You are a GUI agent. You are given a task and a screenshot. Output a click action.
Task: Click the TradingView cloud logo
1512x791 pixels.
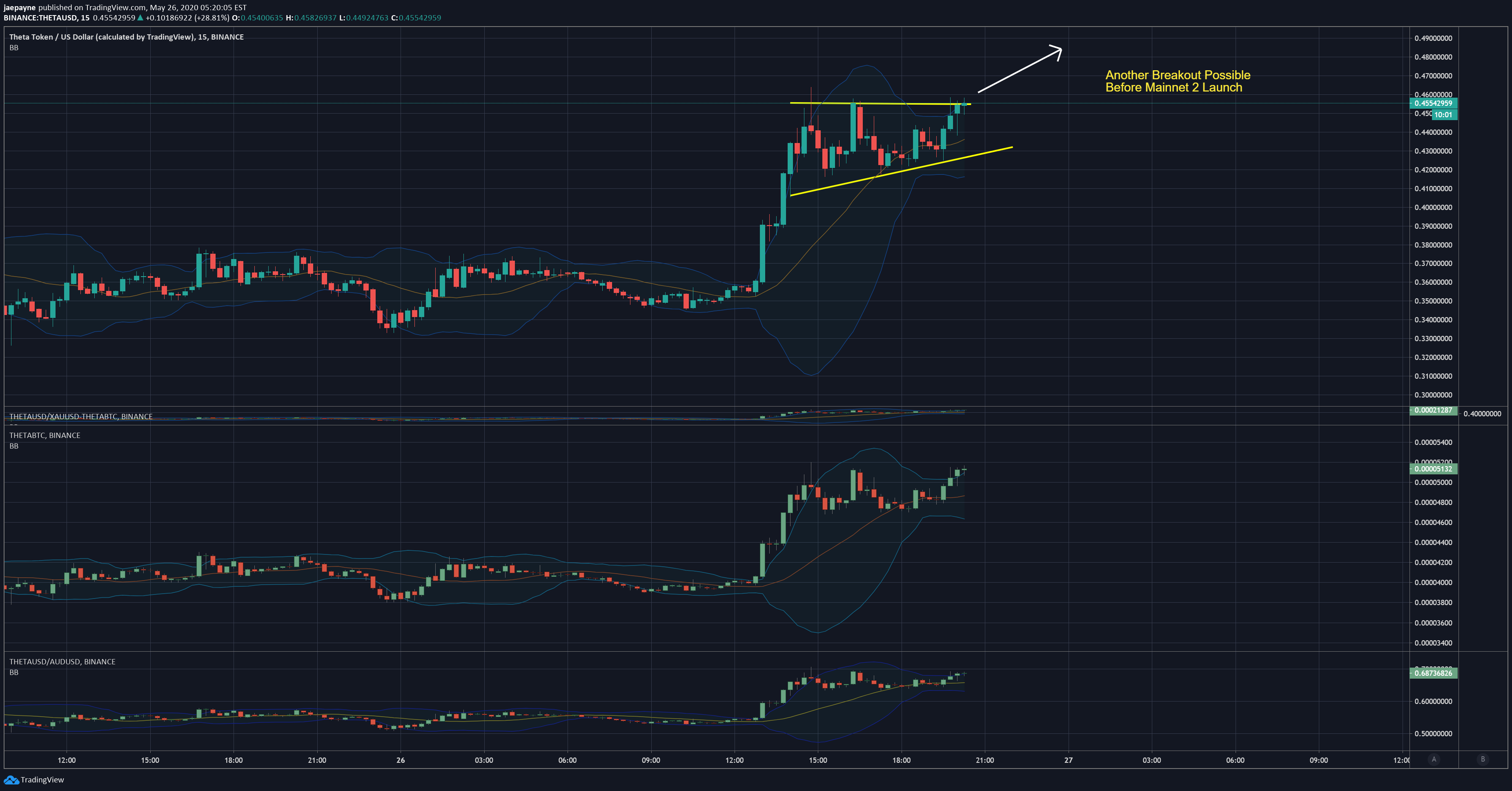coord(11,779)
